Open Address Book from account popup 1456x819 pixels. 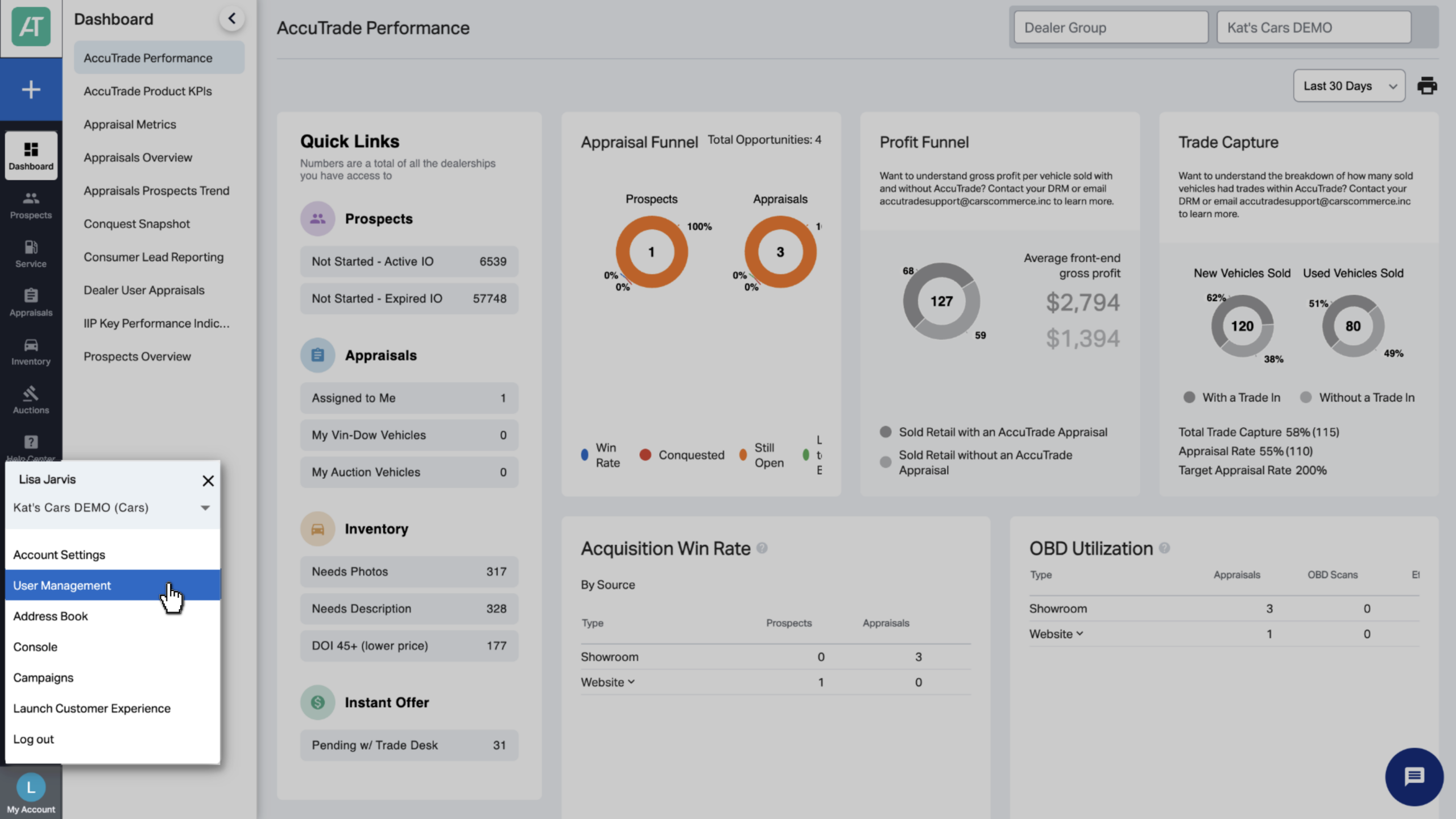click(113, 616)
